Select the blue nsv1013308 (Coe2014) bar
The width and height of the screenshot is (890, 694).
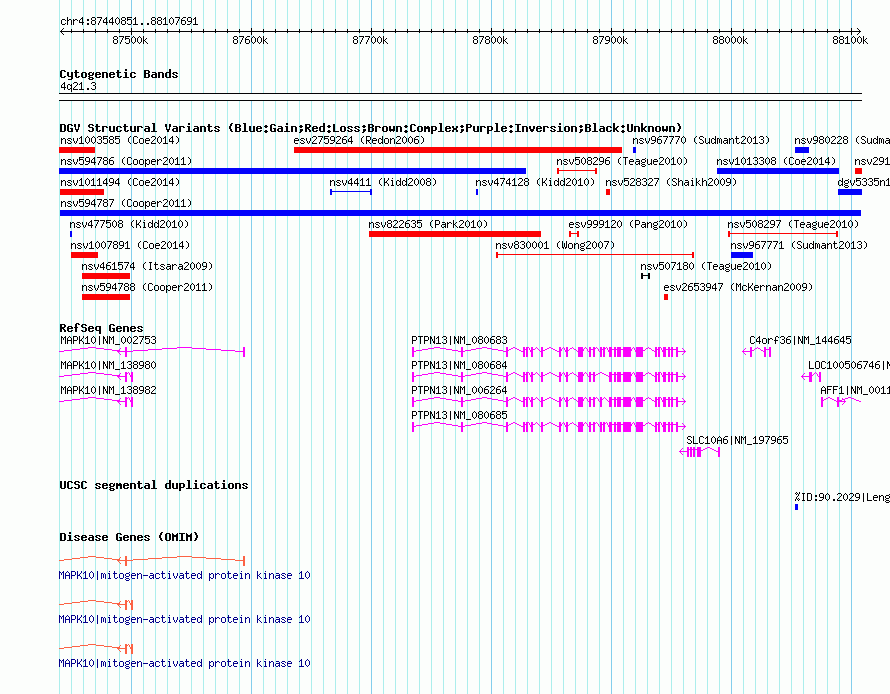(778, 171)
